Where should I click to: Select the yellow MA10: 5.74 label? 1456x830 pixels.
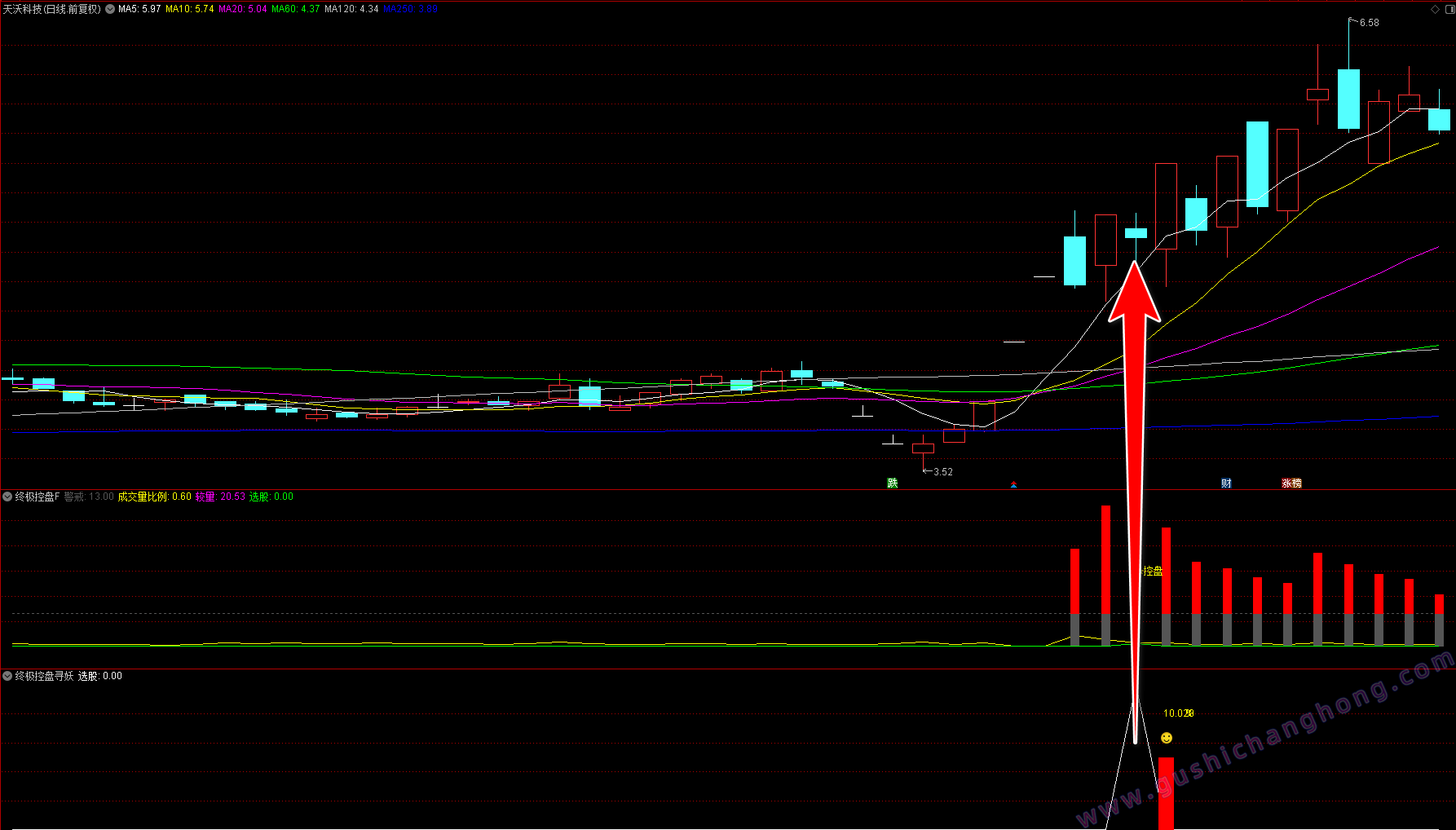190,9
